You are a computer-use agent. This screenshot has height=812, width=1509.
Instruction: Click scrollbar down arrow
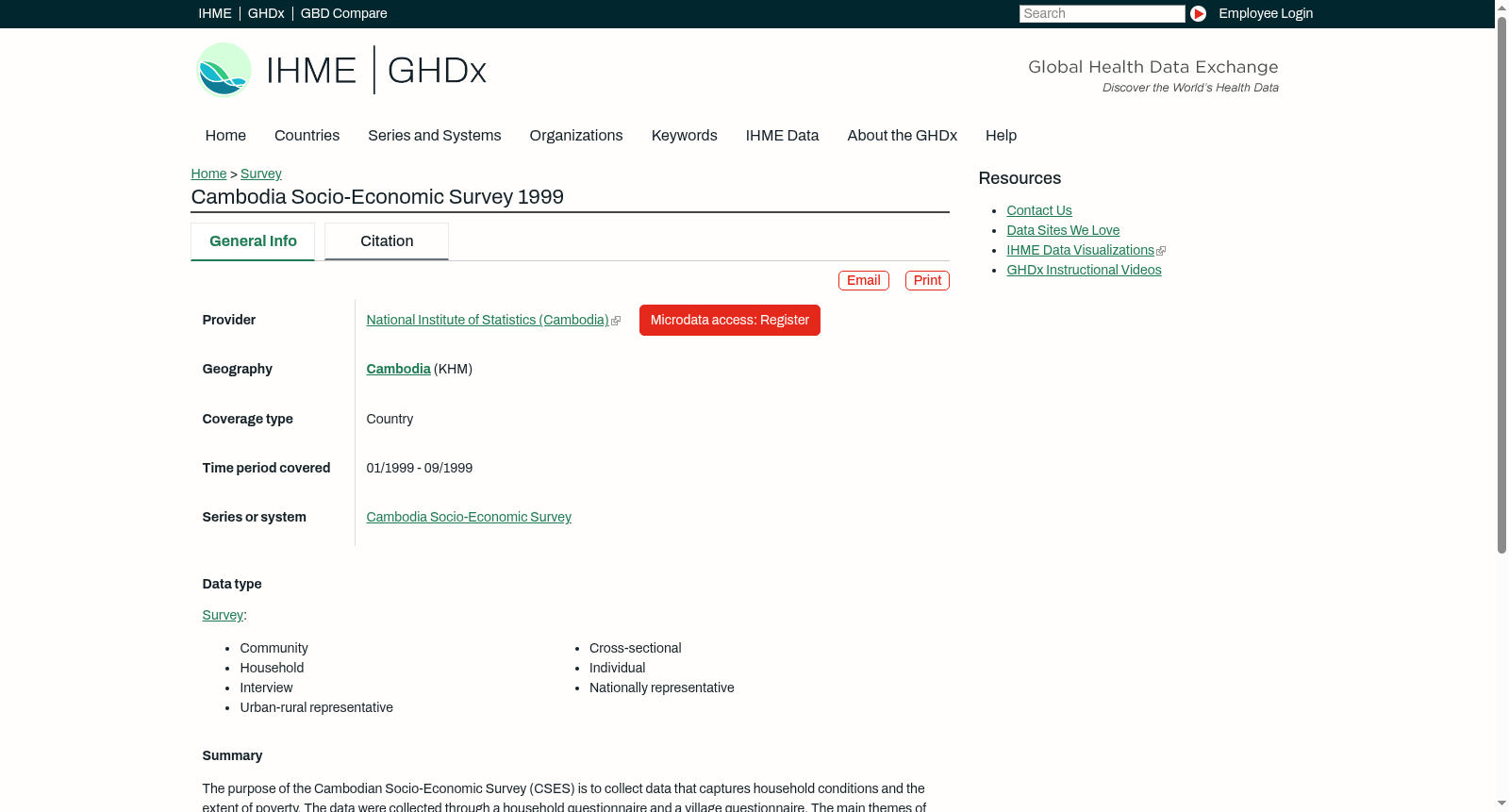point(1501,804)
